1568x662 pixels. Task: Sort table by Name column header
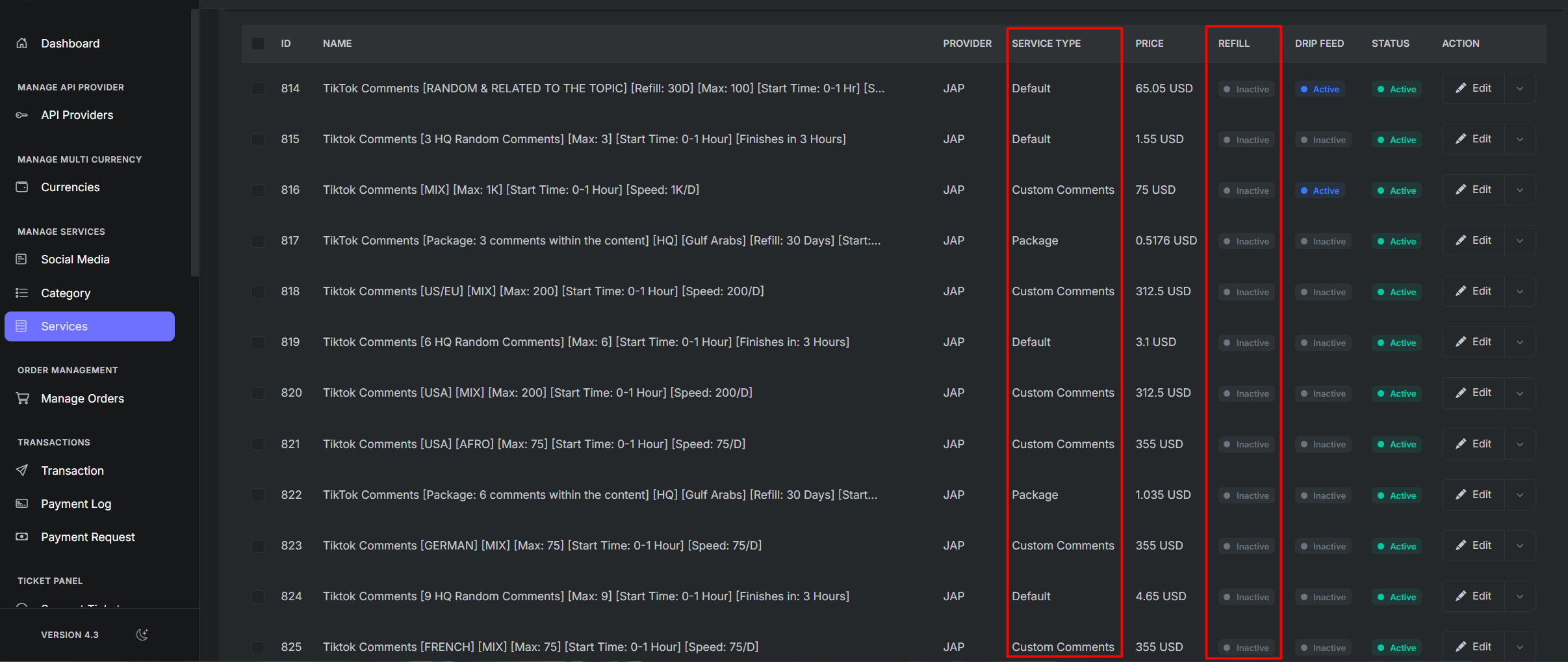(337, 44)
